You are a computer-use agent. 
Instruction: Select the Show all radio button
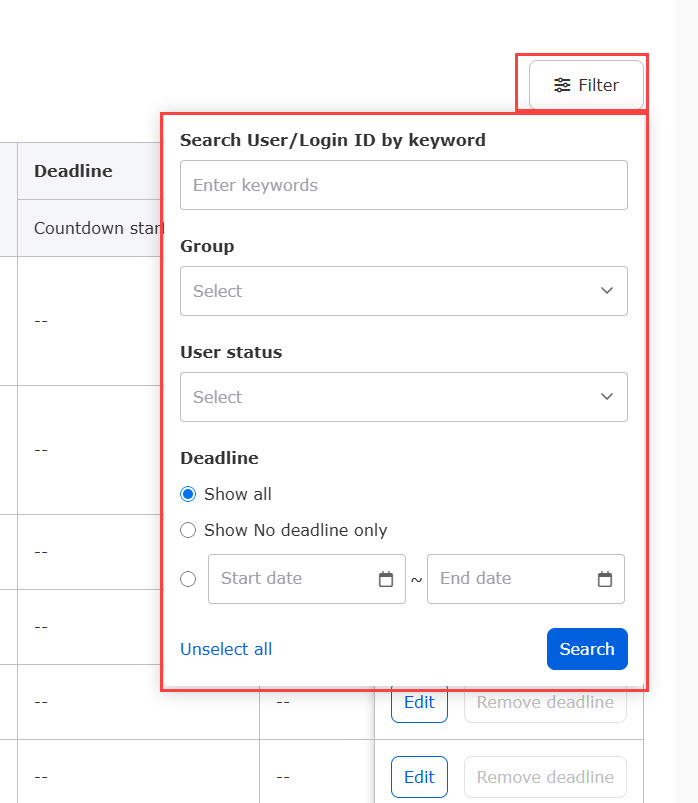188,494
